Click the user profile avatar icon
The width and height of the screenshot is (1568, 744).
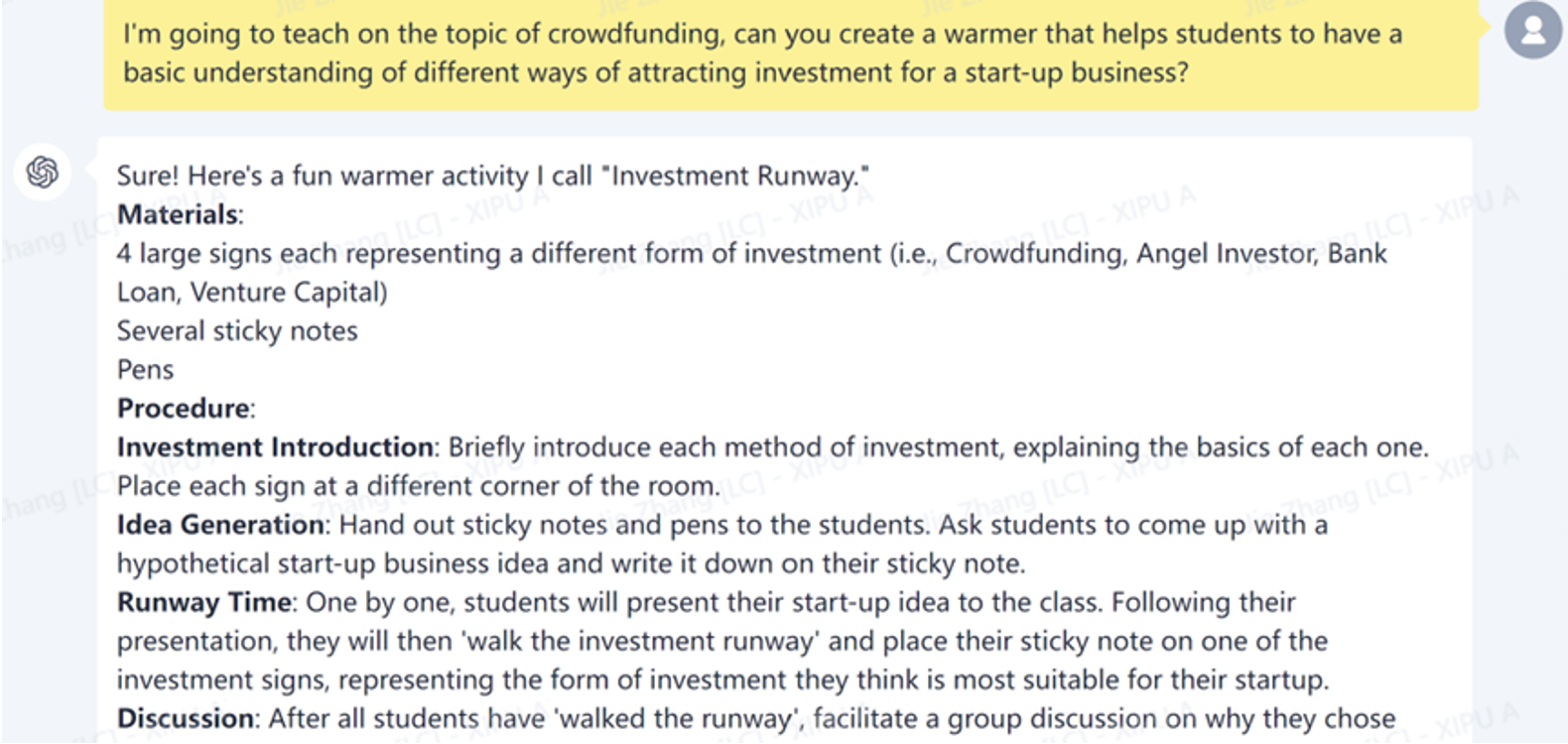tap(1532, 30)
